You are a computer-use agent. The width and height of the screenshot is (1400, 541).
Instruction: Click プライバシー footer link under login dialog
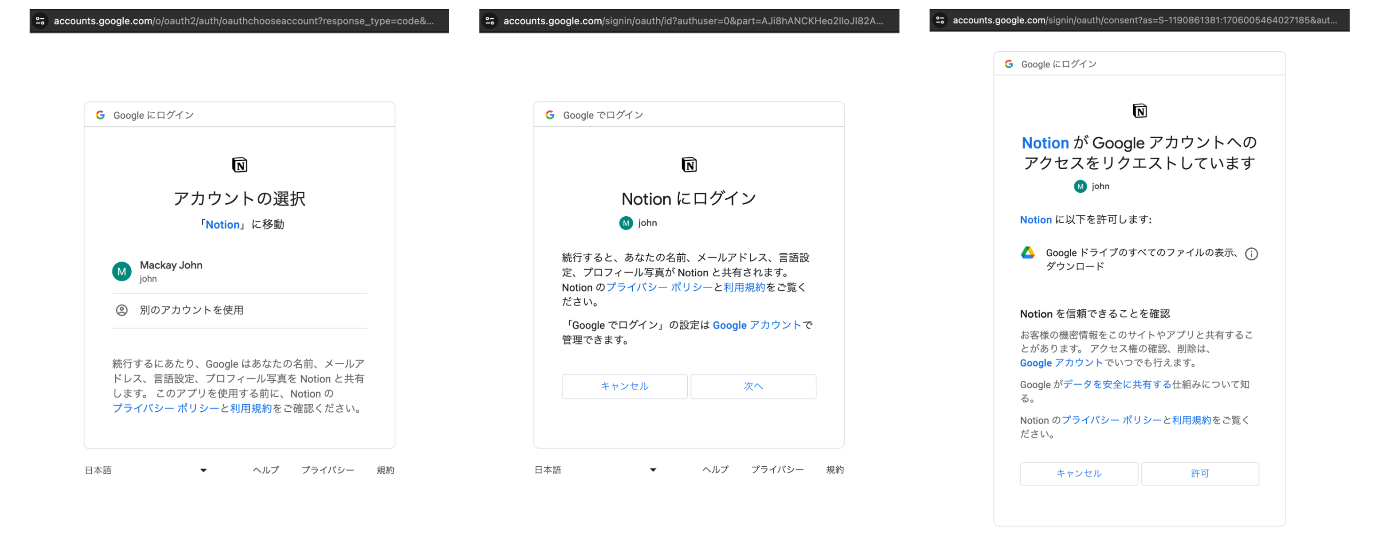click(x=778, y=470)
